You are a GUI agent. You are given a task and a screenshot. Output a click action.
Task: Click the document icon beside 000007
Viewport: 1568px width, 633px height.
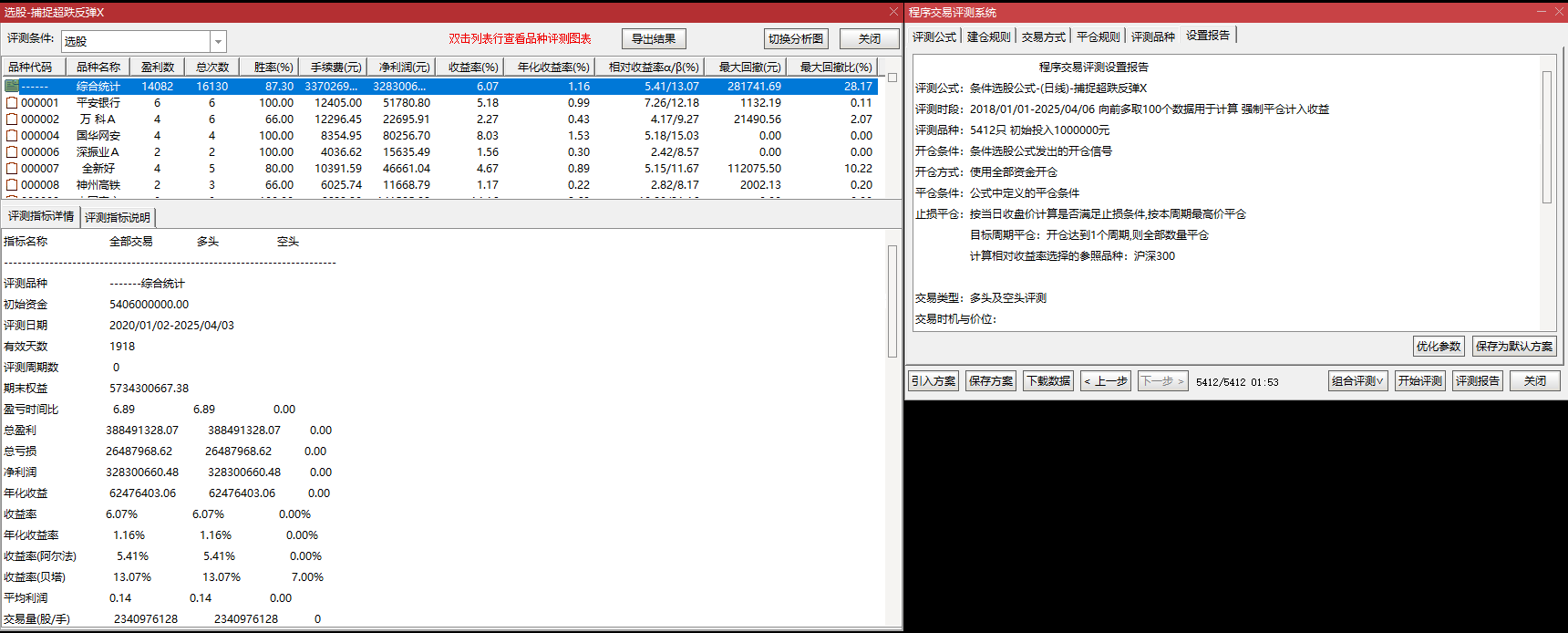[x=12, y=169]
